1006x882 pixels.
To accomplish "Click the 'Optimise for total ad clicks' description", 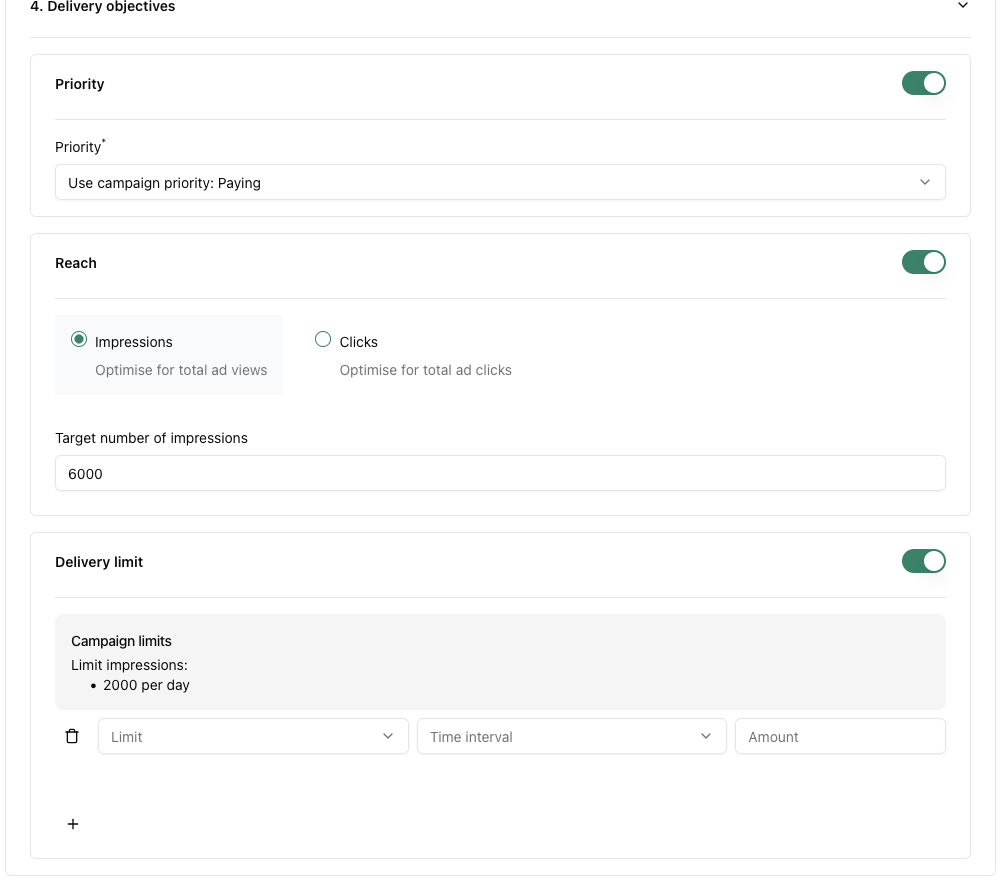I will (425, 370).
